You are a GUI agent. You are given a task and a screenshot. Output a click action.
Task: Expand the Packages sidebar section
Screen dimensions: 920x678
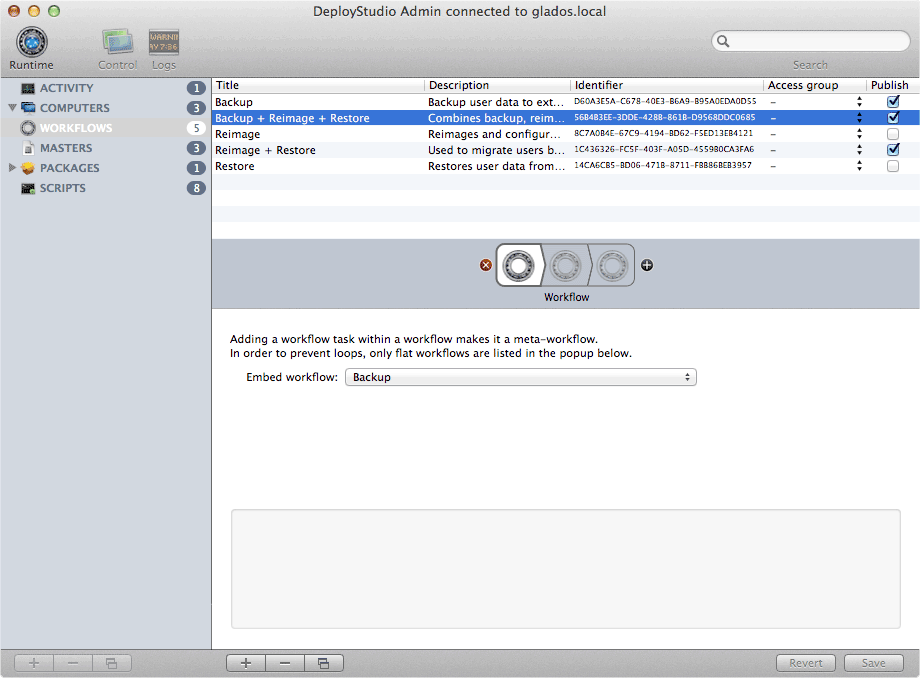point(12,168)
